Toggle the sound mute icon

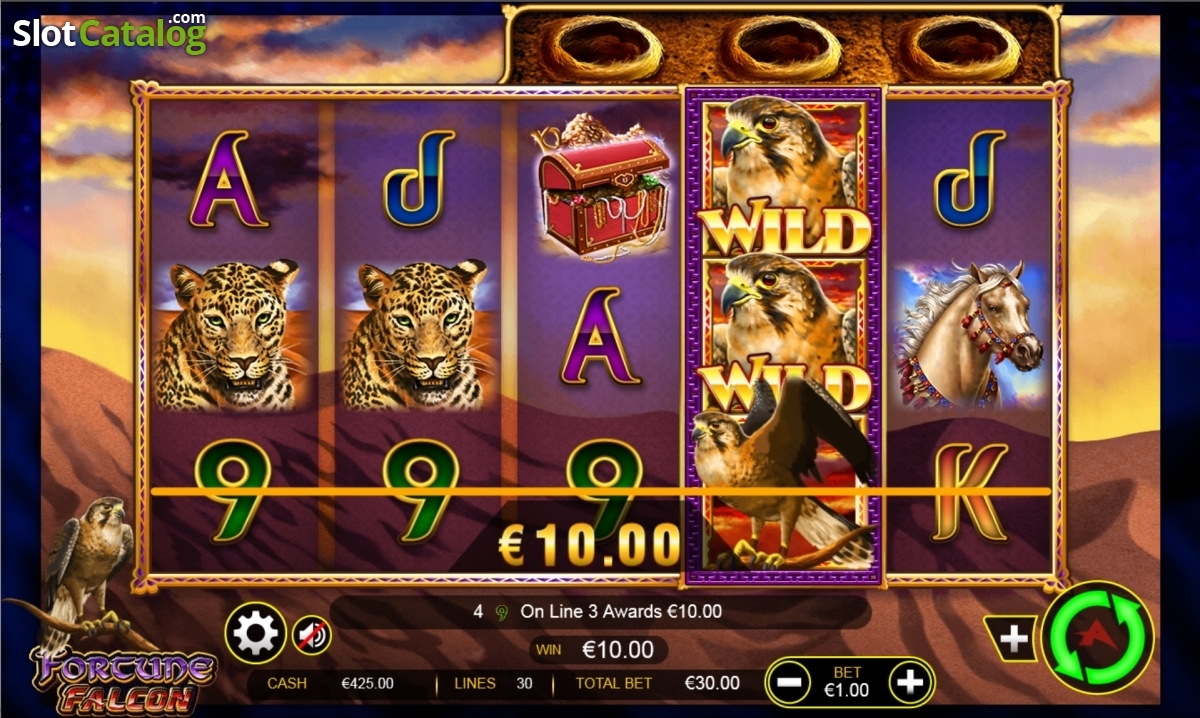311,634
